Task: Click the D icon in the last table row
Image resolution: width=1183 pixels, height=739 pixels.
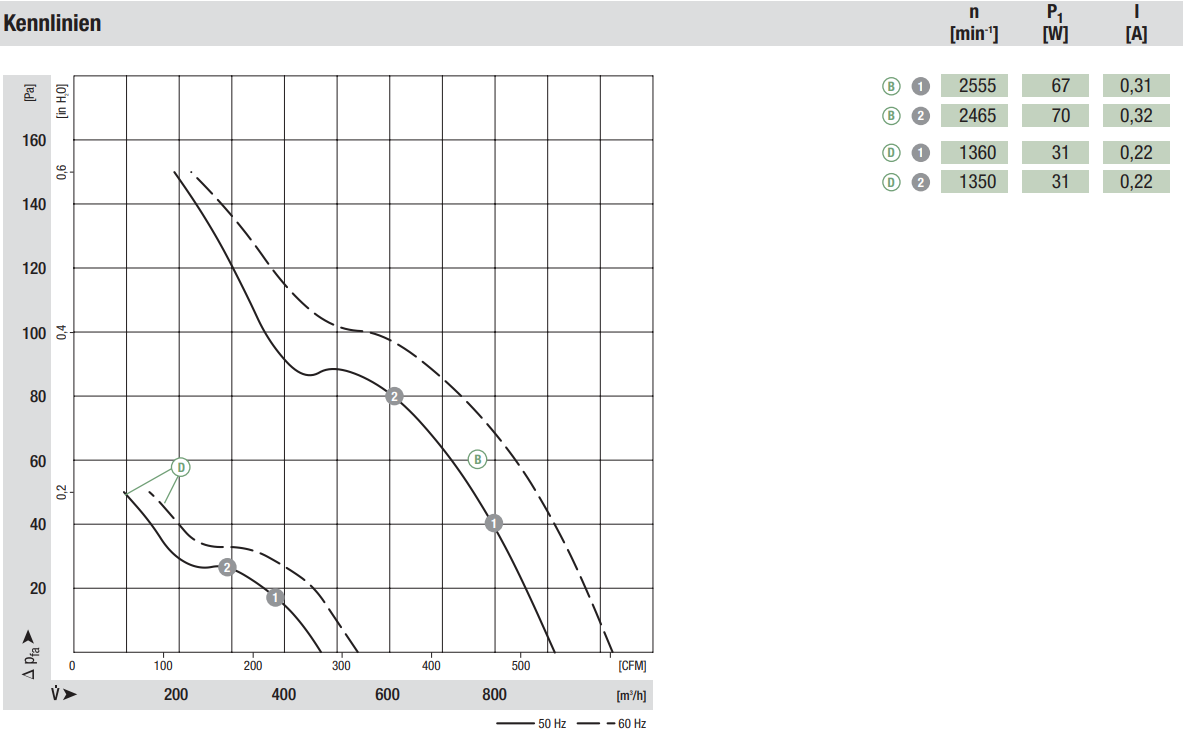Action: pyautogui.click(x=891, y=182)
